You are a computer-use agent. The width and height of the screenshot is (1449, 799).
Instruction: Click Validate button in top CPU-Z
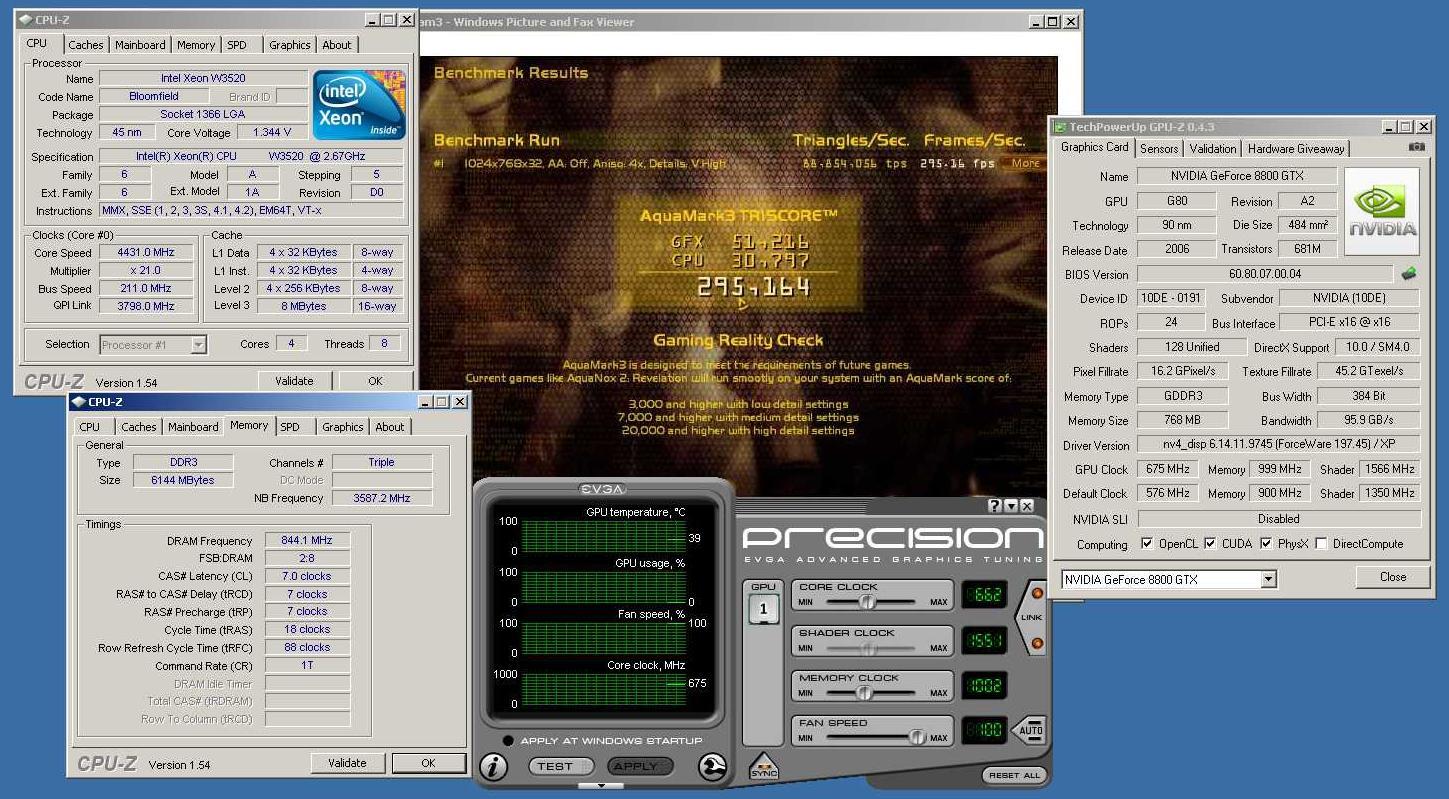tap(294, 381)
